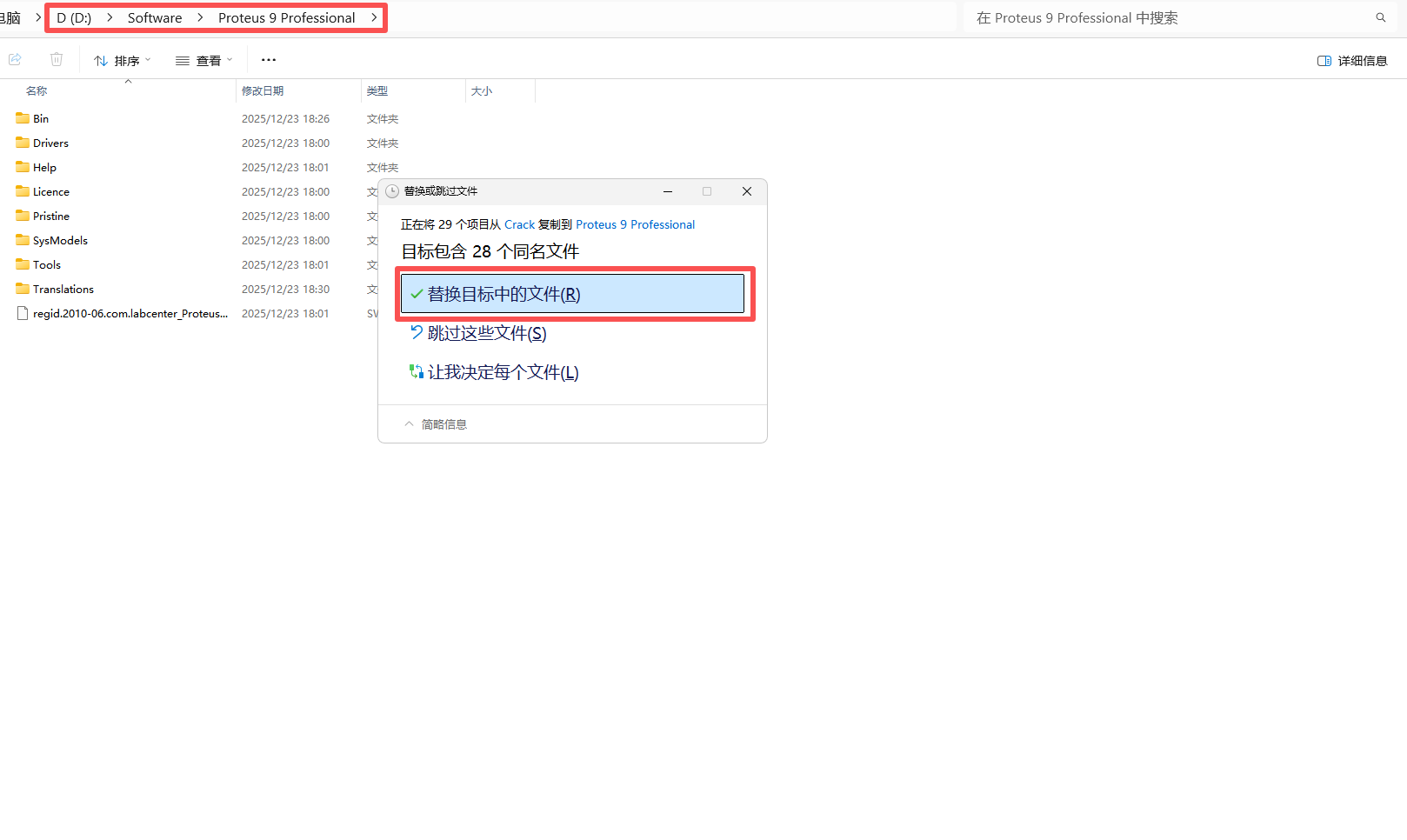This screenshot has height=840, width=1407.
Task: Close the 替换或跳过文件 dialog
Action: tap(747, 191)
